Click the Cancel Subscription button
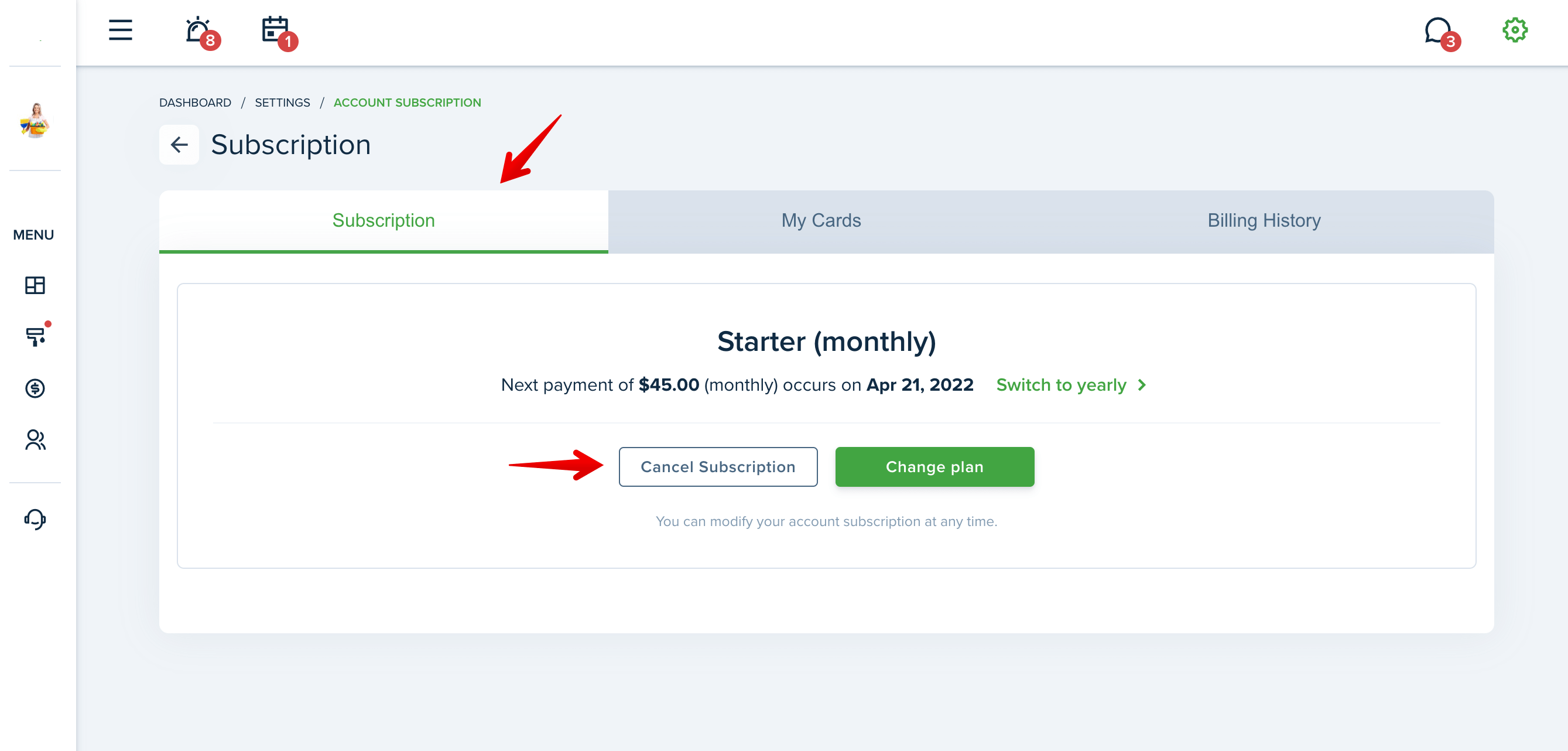The height and width of the screenshot is (751, 1568). 718,466
